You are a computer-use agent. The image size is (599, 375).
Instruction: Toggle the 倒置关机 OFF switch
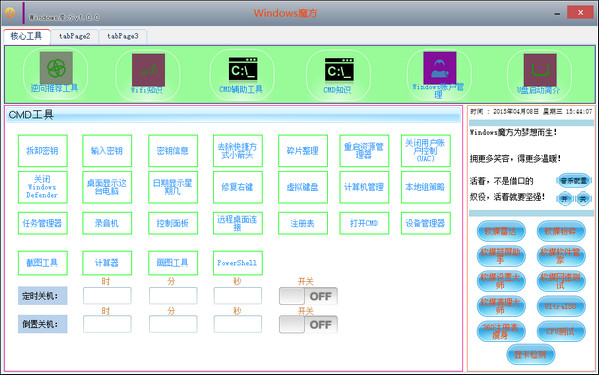pos(308,325)
